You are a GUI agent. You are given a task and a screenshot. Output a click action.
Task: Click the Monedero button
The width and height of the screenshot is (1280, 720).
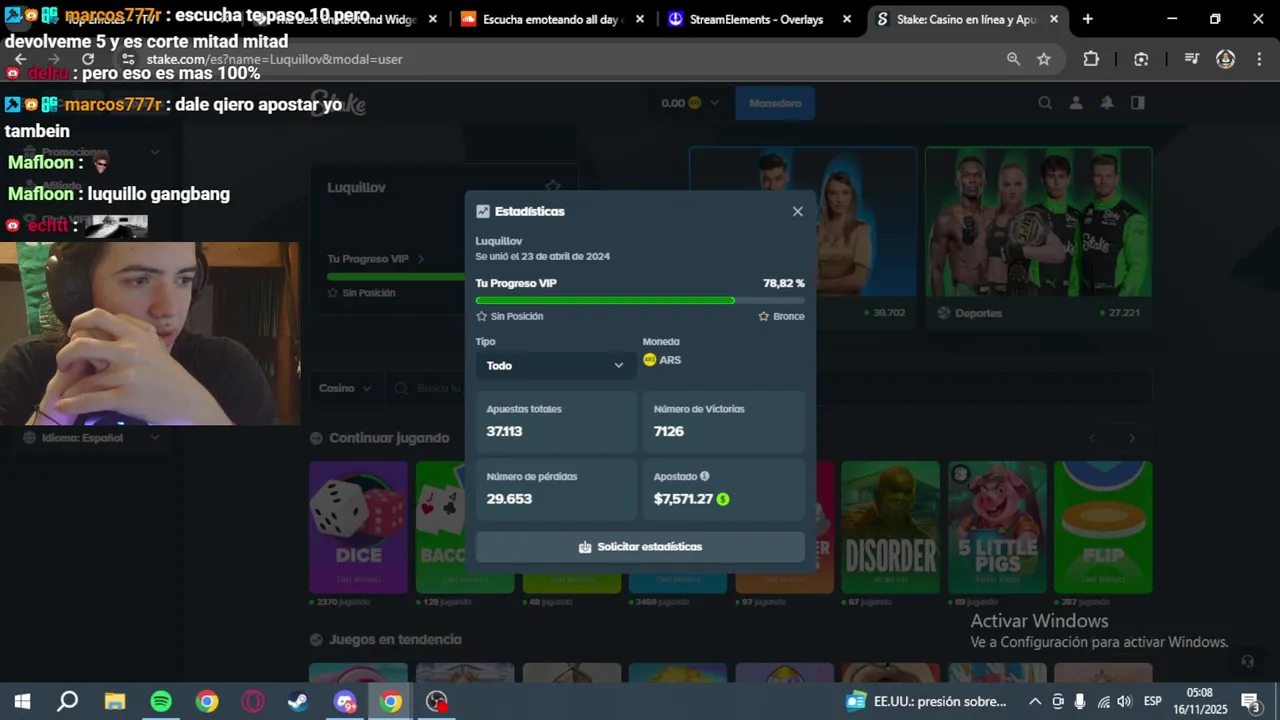[775, 103]
